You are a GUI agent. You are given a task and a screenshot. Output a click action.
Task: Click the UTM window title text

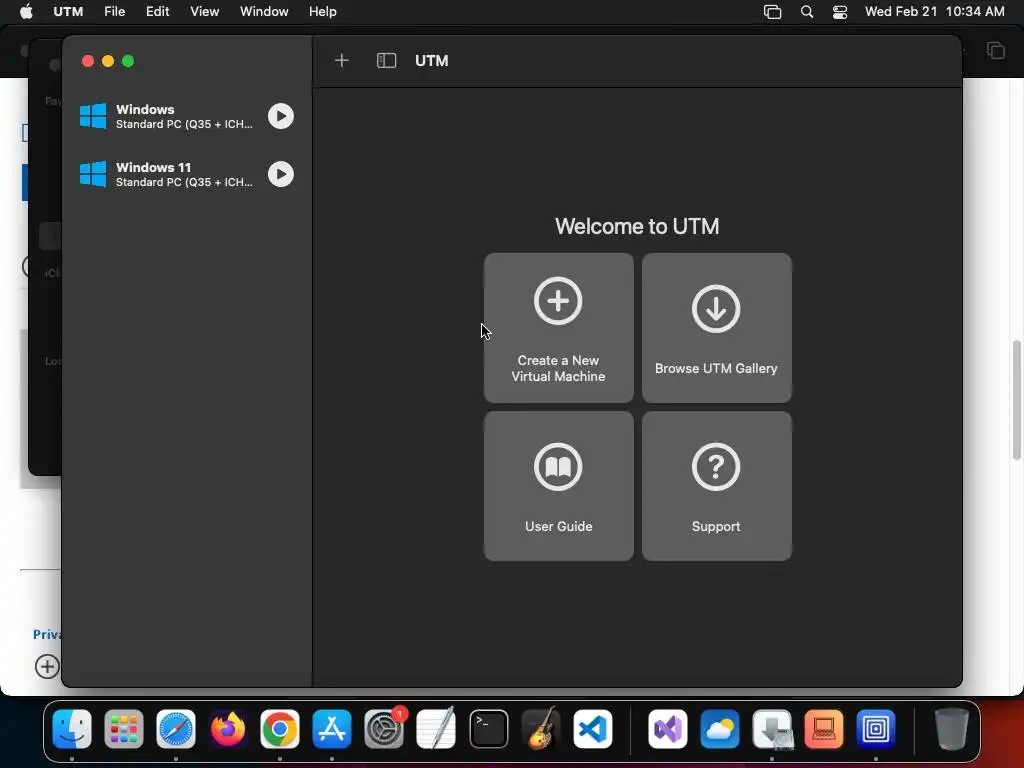click(432, 61)
